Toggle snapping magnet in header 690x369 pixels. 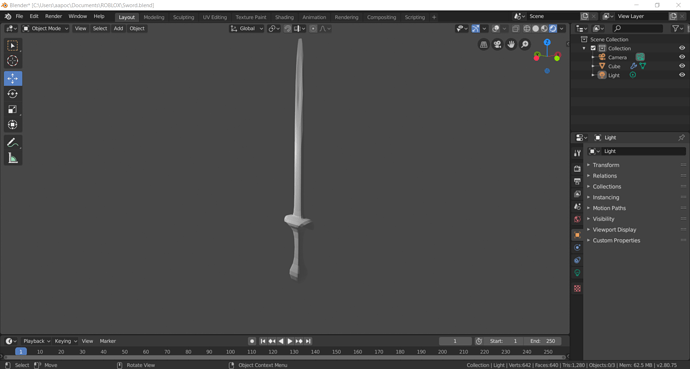point(287,29)
